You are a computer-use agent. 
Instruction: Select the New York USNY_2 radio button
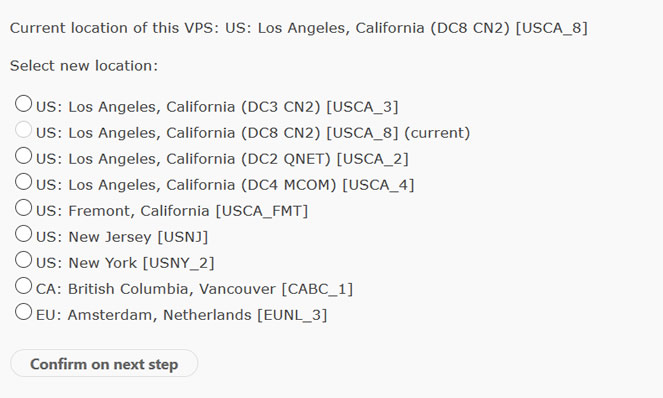click(23, 260)
